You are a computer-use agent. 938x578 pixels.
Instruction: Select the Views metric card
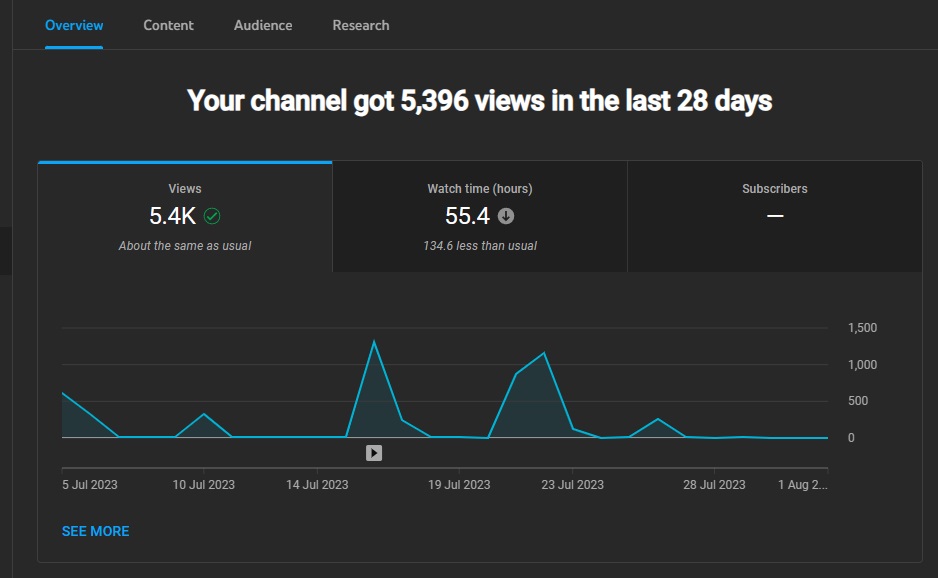click(185, 217)
